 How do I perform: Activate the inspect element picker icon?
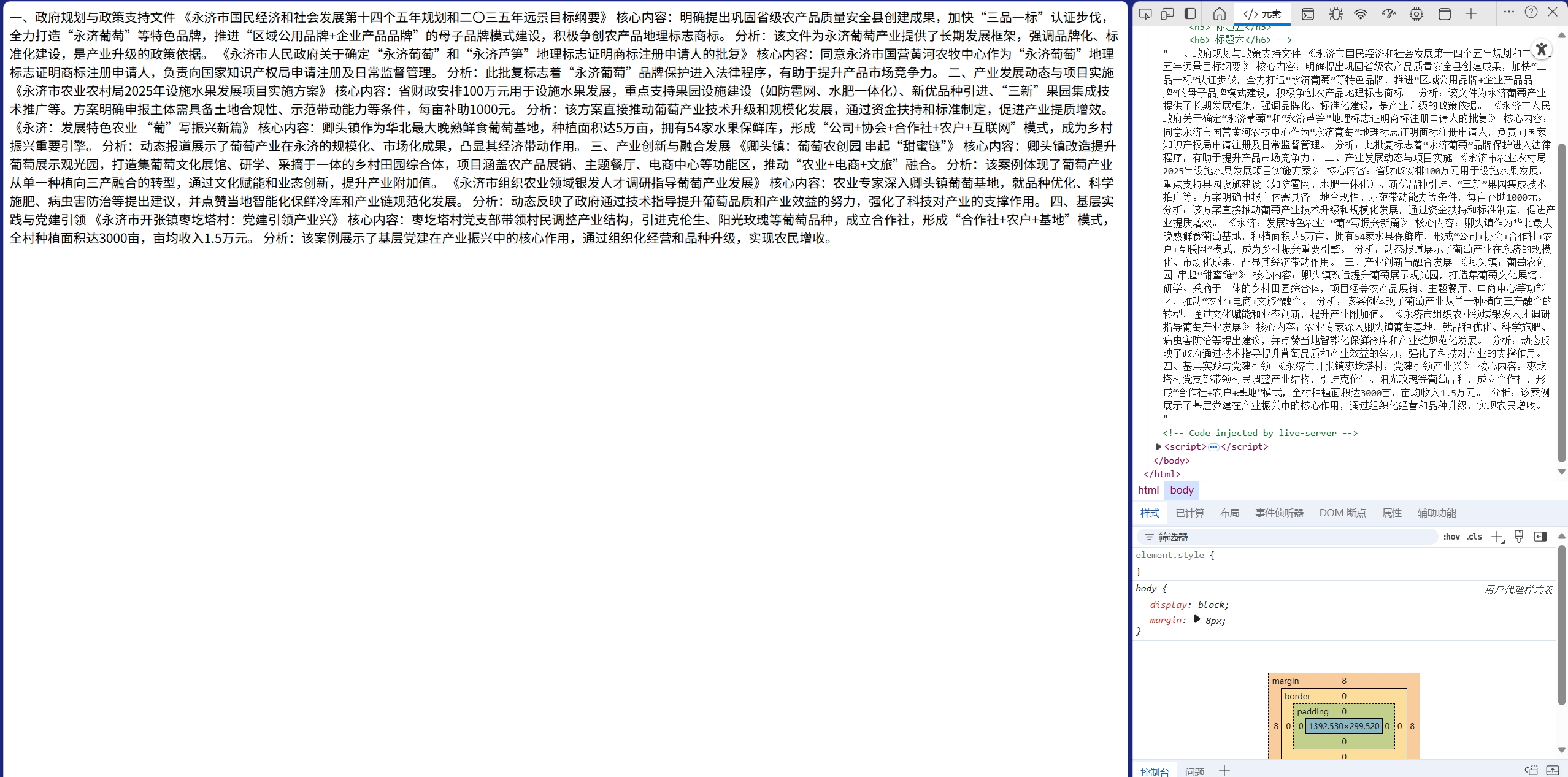[x=1145, y=13]
